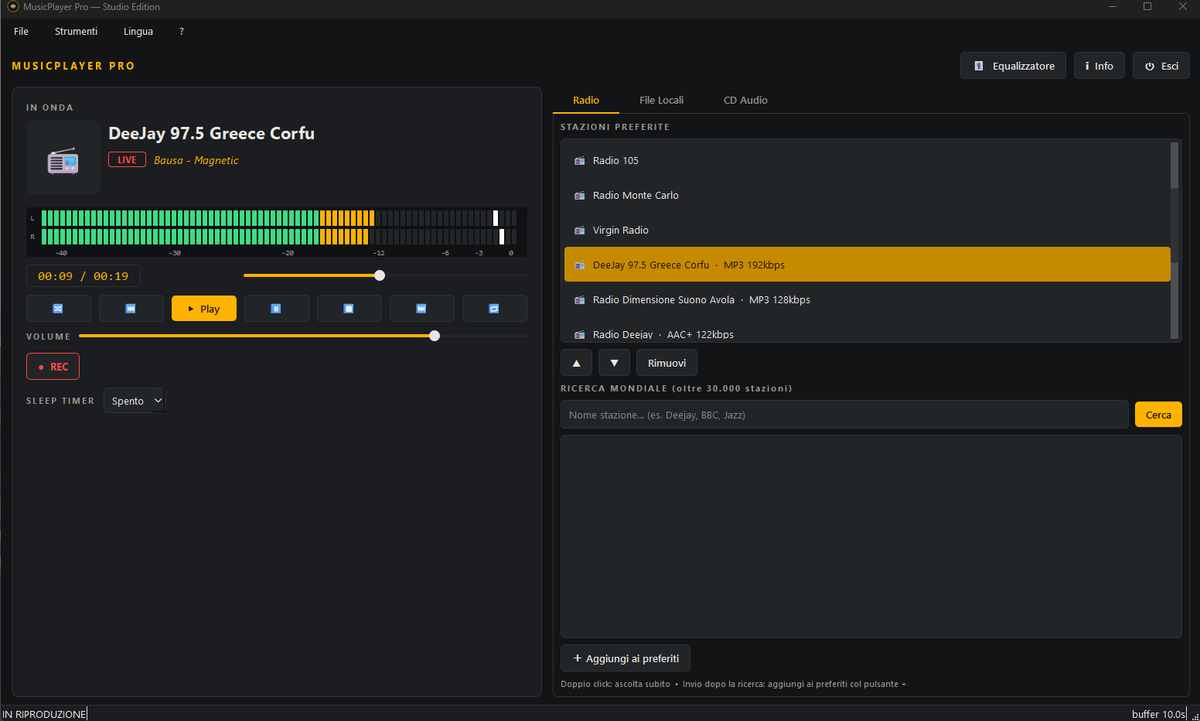Select Radio Deejay AAC+ 122kbps row

pyautogui.click(x=867, y=331)
